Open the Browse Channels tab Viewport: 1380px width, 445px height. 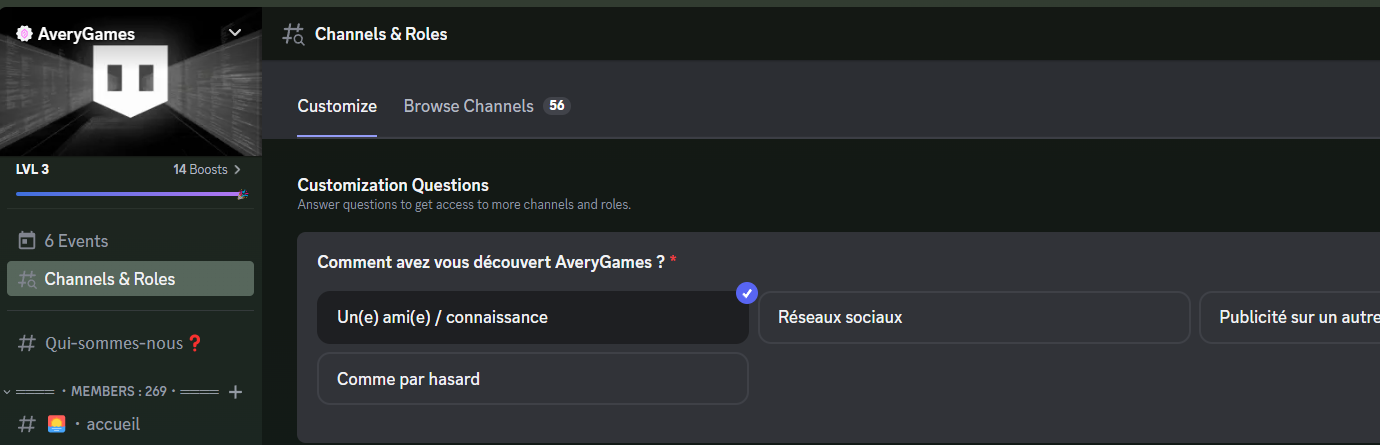click(469, 106)
